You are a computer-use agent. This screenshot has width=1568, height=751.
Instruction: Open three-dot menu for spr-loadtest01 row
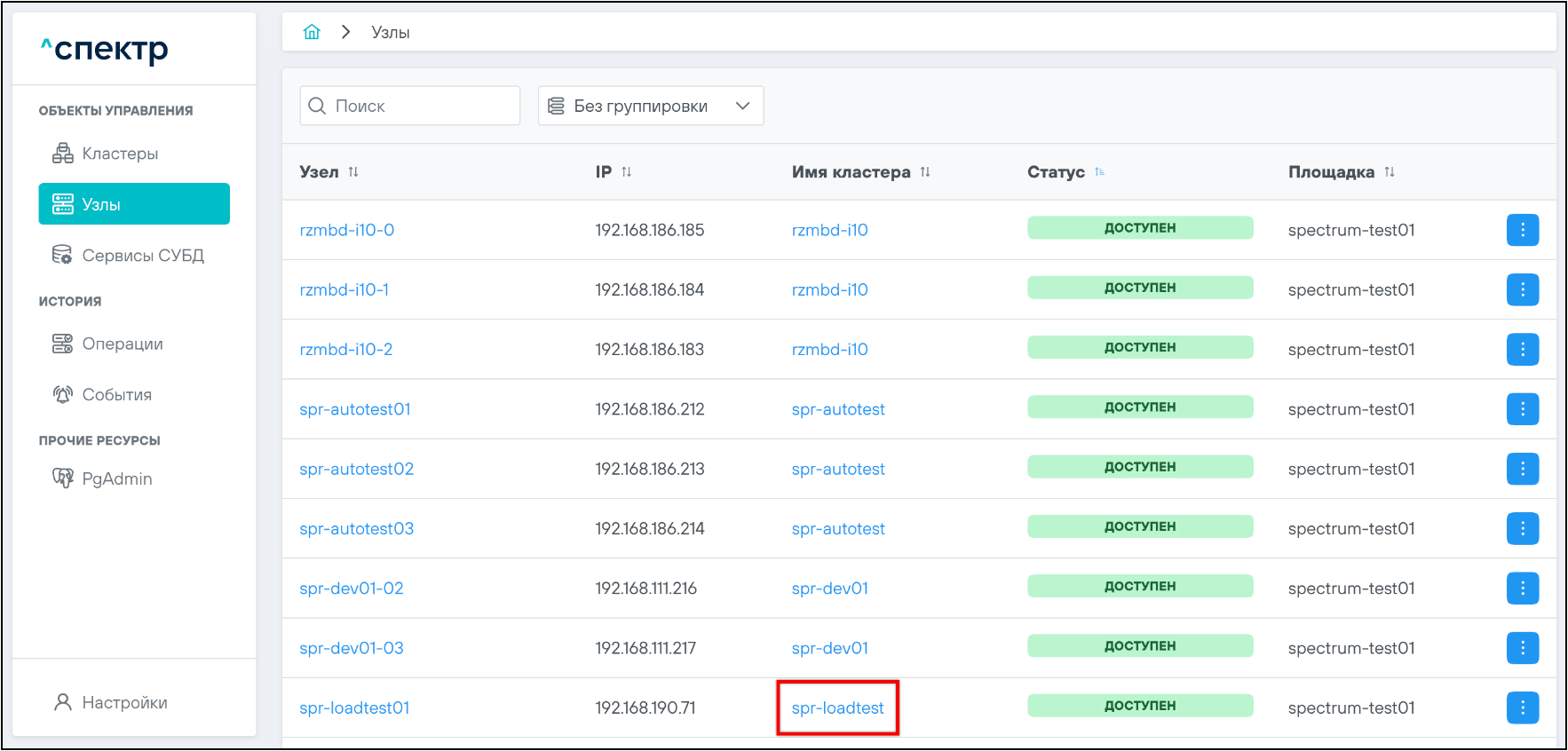click(x=1522, y=708)
